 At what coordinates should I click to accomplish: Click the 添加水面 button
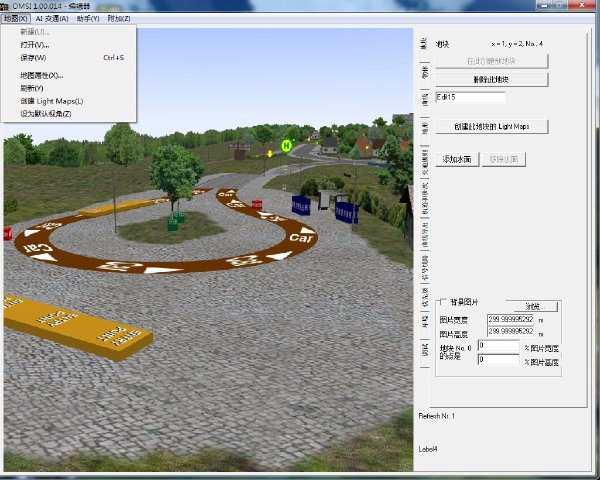[x=457, y=159]
